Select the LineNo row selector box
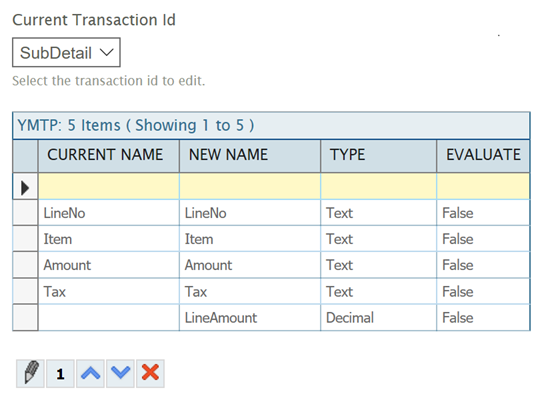Image resolution: width=556 pixels, height=402 pixels. (x=25, y=212)
